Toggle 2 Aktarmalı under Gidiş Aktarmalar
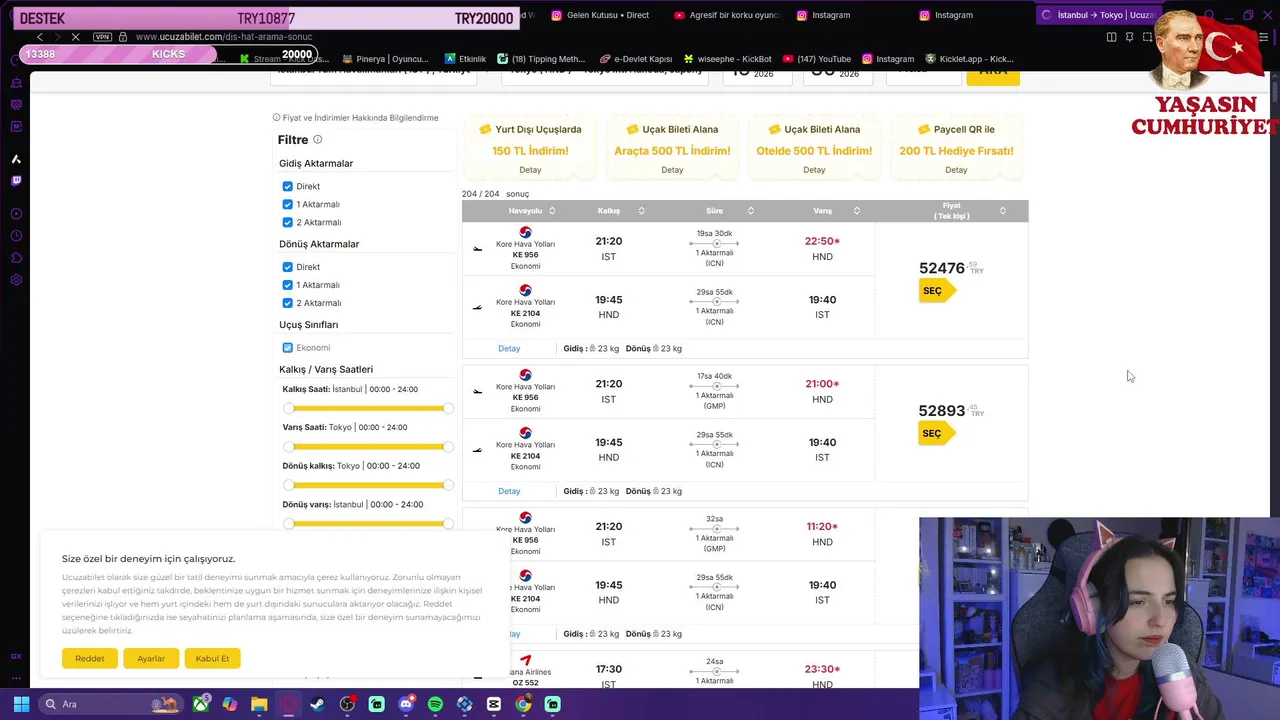1280x720 pixels. [288, 222]
